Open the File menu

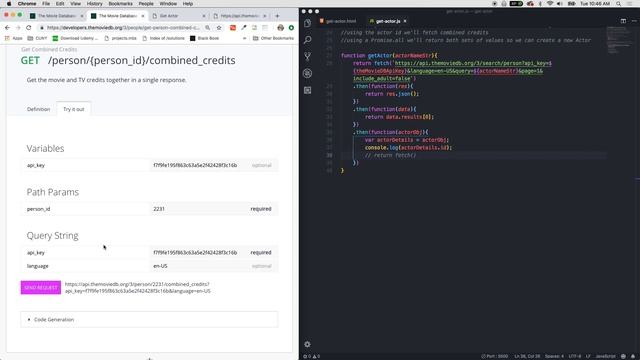pos(46,4)
